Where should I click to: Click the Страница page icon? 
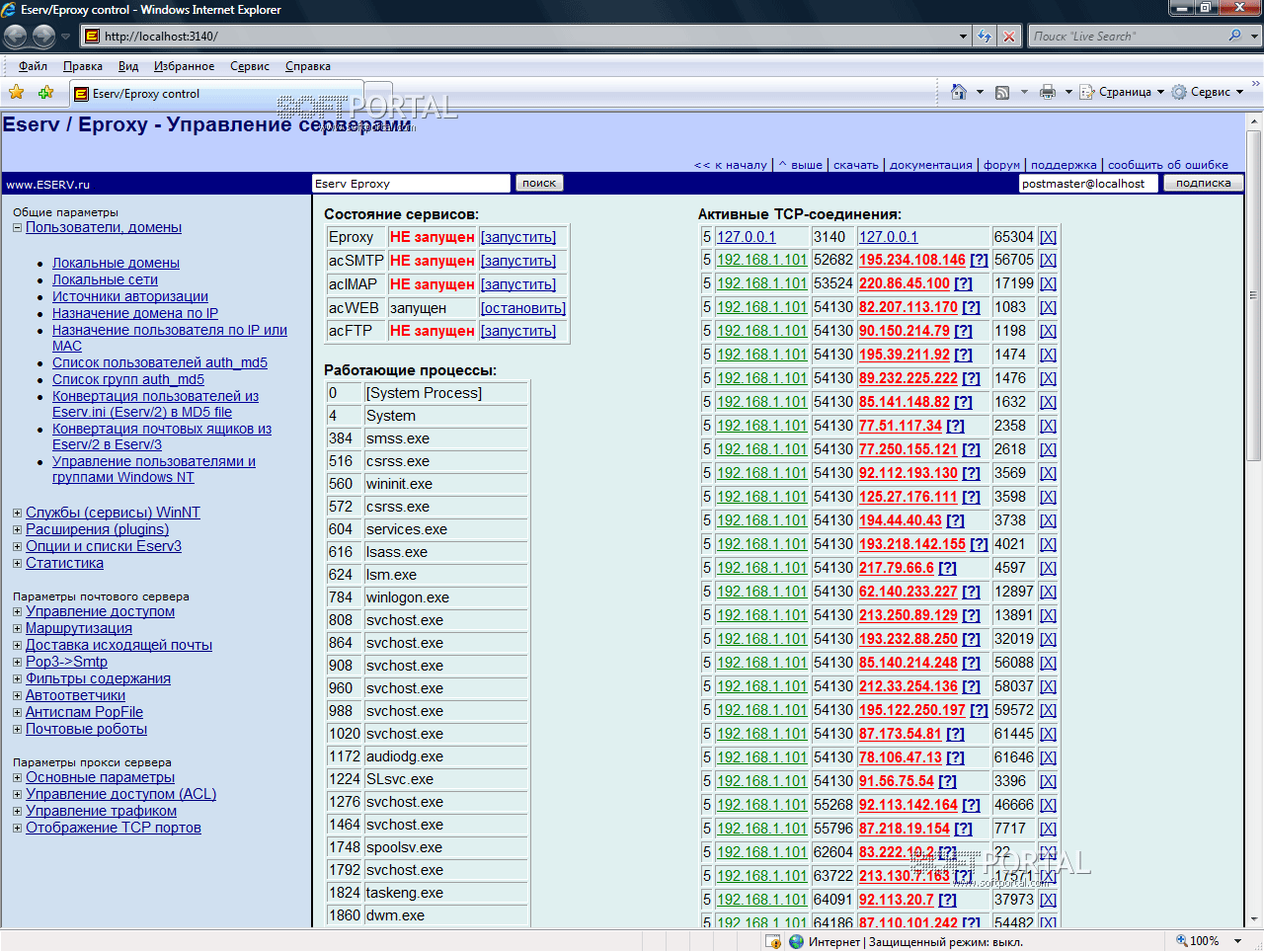pos(1087,92)
